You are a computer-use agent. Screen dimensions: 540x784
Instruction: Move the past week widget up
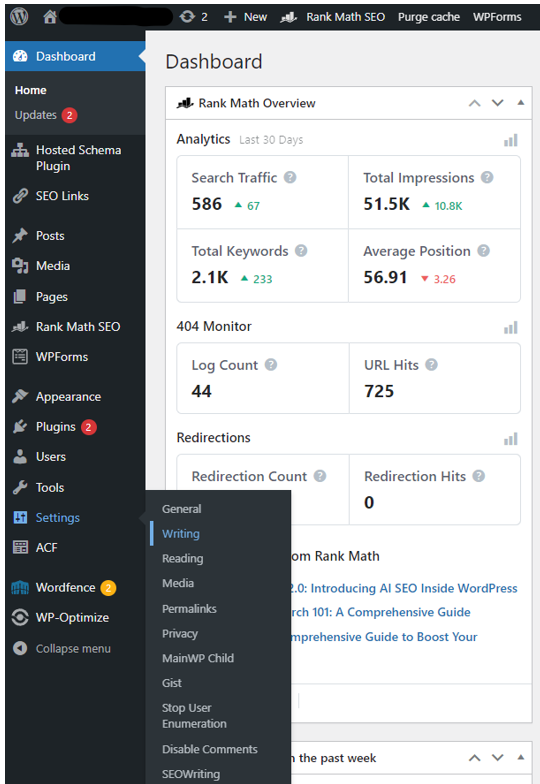coord(474,758)
